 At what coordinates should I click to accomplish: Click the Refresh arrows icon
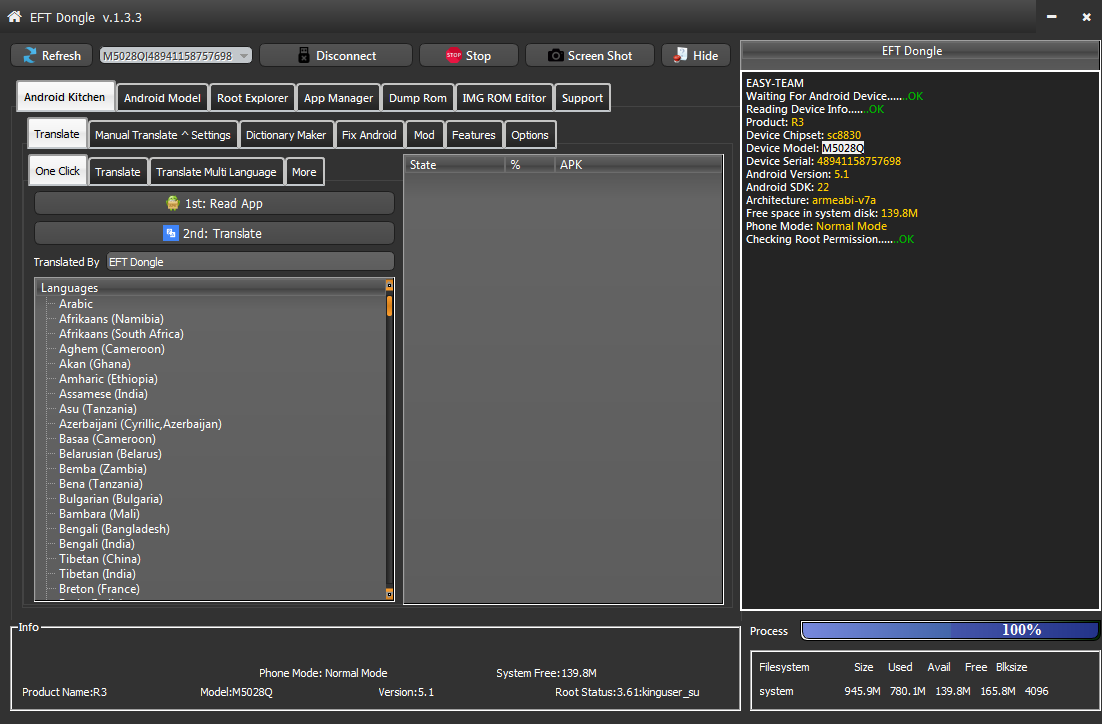click(30, 56)
